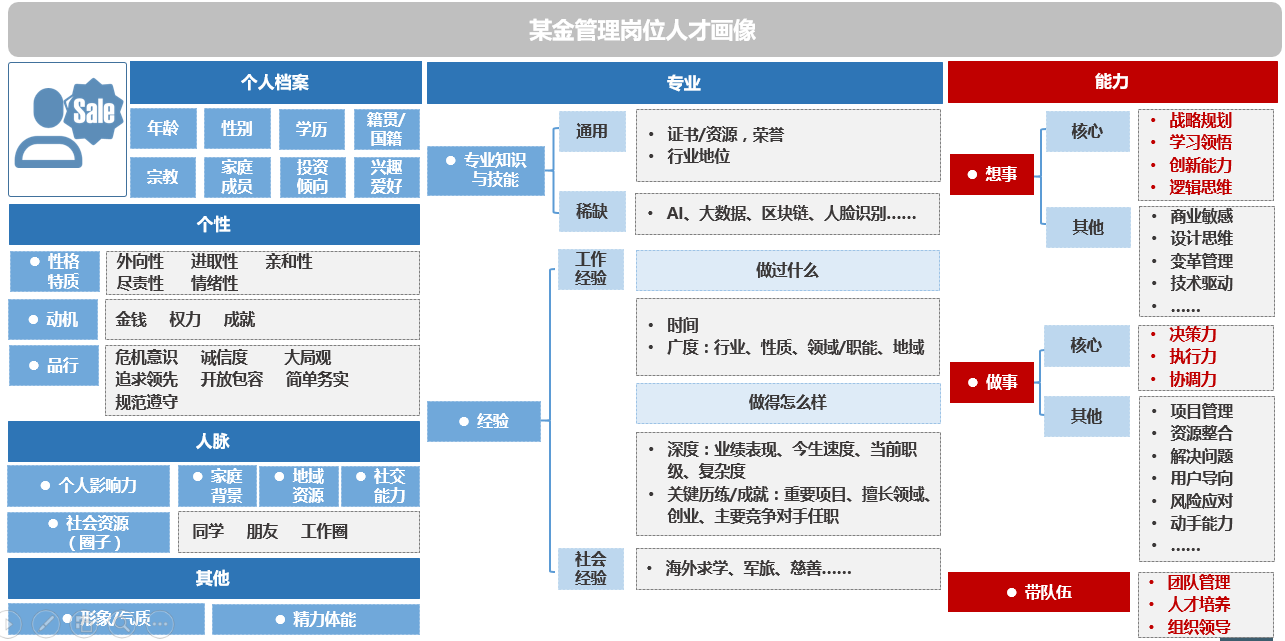
Task: Select the 专业知识与技能 box
Action: click(486, 170)
